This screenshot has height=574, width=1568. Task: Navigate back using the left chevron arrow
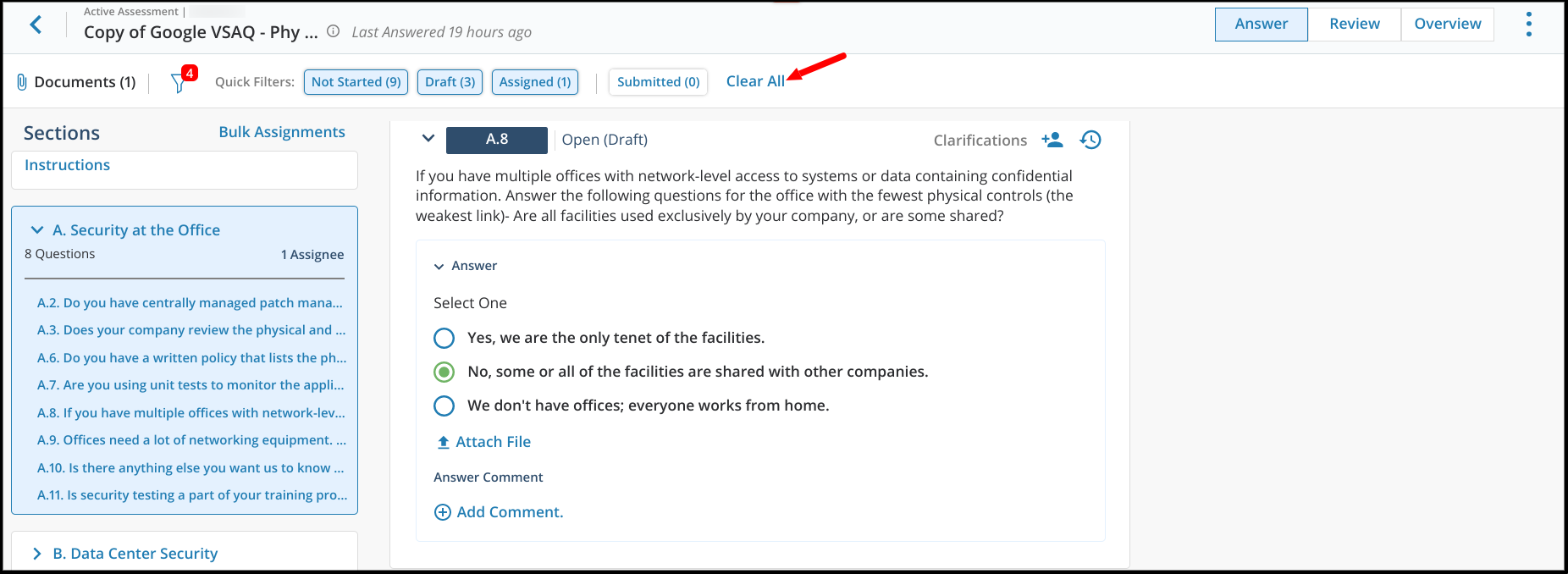coord(36,25)
